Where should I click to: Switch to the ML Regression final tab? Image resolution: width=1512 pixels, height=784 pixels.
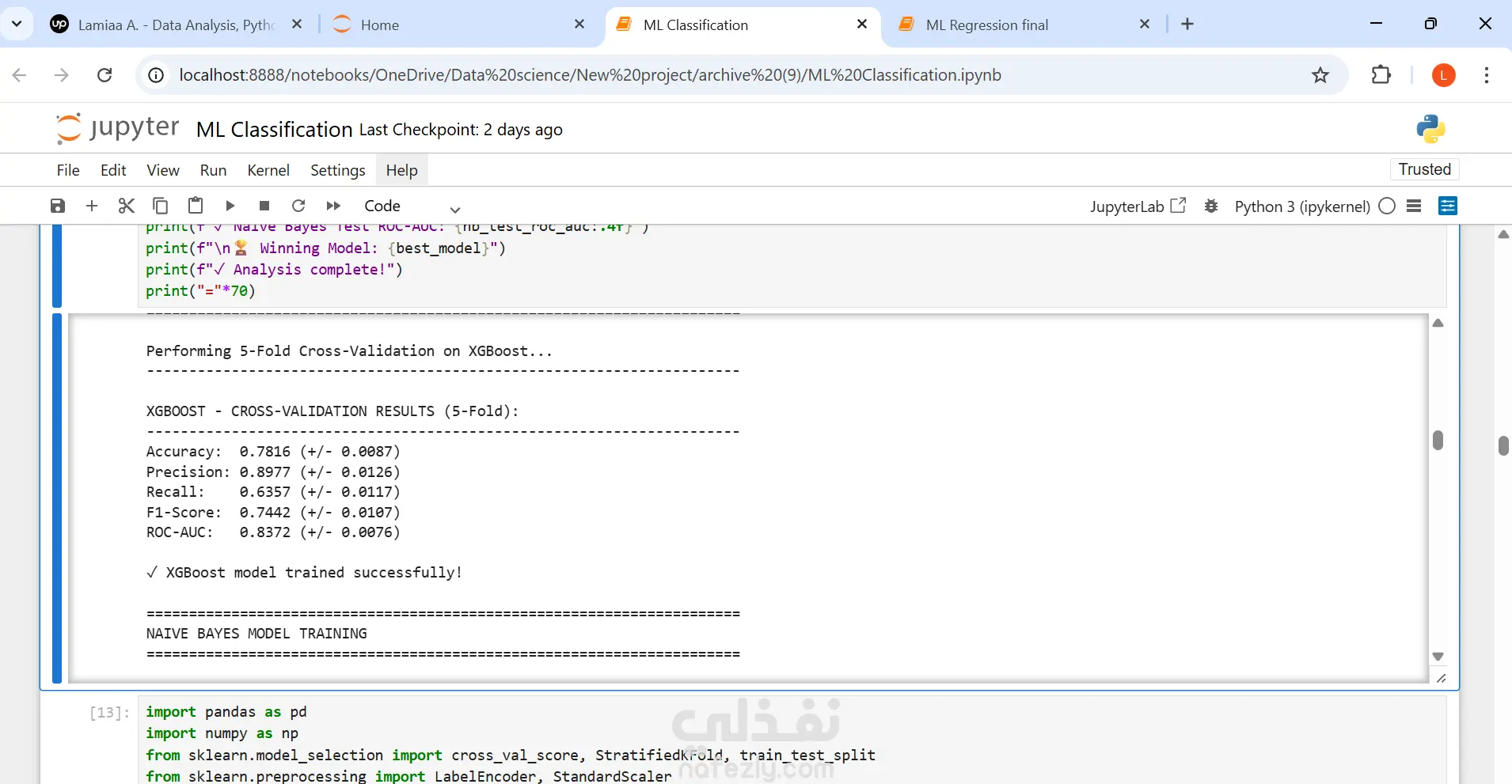coord(986,25)
